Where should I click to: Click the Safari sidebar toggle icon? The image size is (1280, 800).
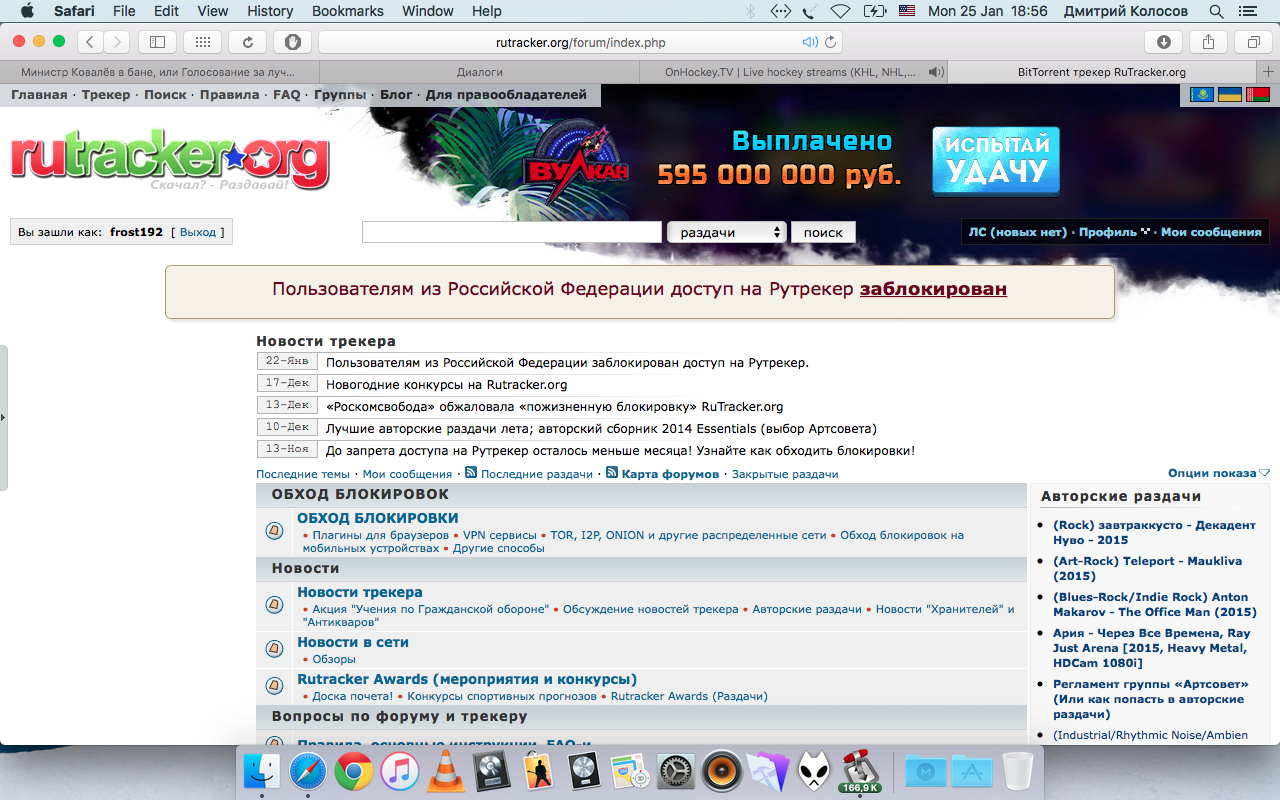157,42
